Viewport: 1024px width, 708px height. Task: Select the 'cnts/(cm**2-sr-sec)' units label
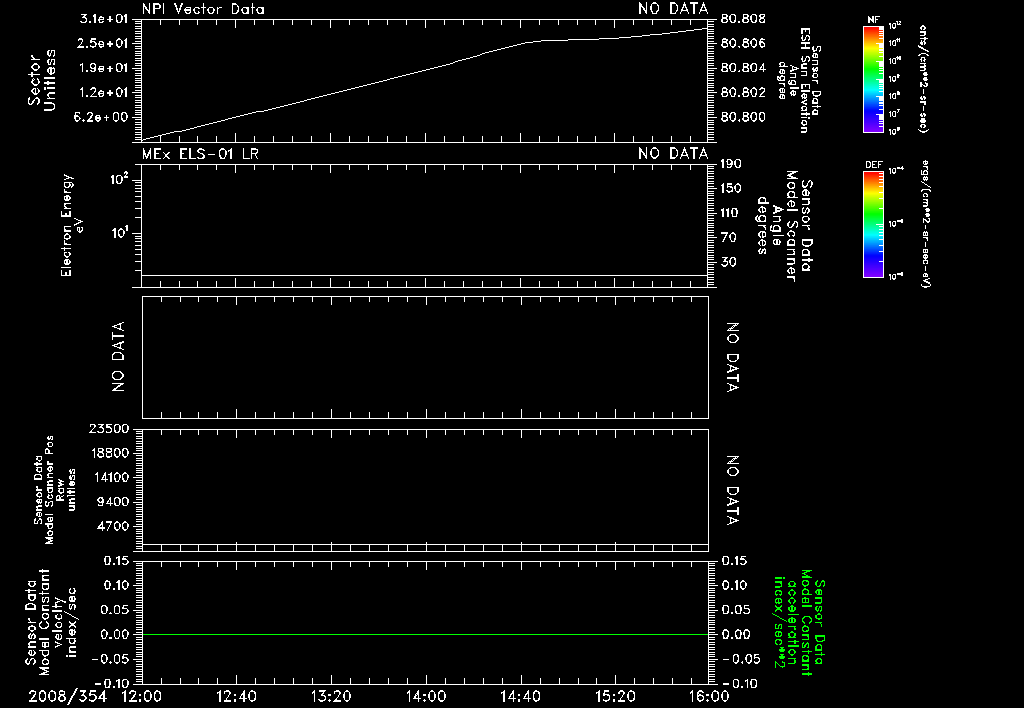[923, 79]
